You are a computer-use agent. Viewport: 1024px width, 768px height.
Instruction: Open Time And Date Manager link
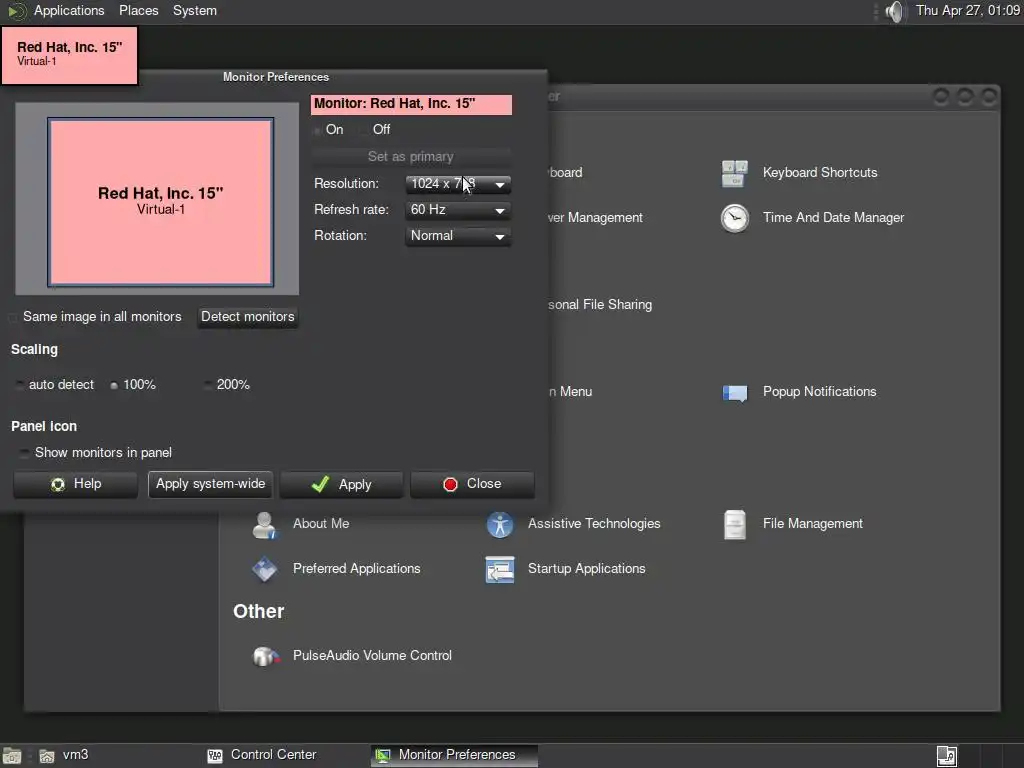[x=833, y=218]
